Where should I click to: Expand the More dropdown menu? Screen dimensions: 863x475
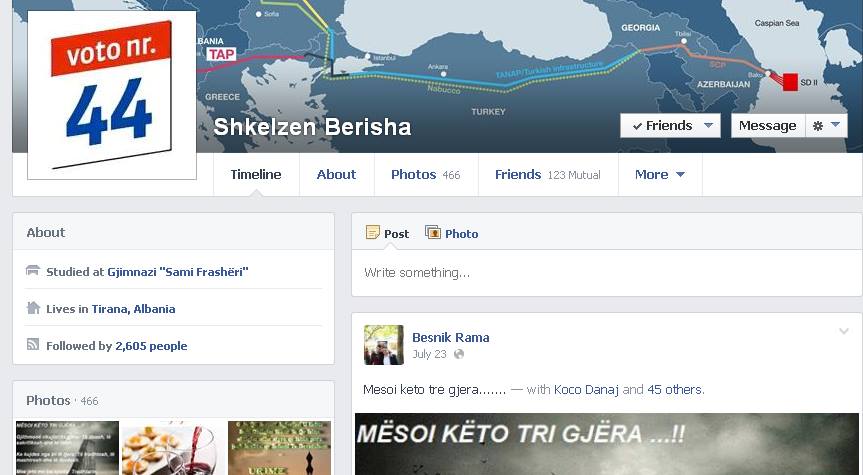(659, 174)
